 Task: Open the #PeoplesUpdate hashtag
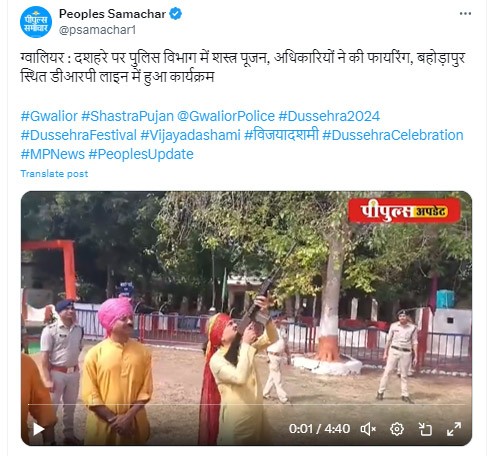[x=141, y=155]
